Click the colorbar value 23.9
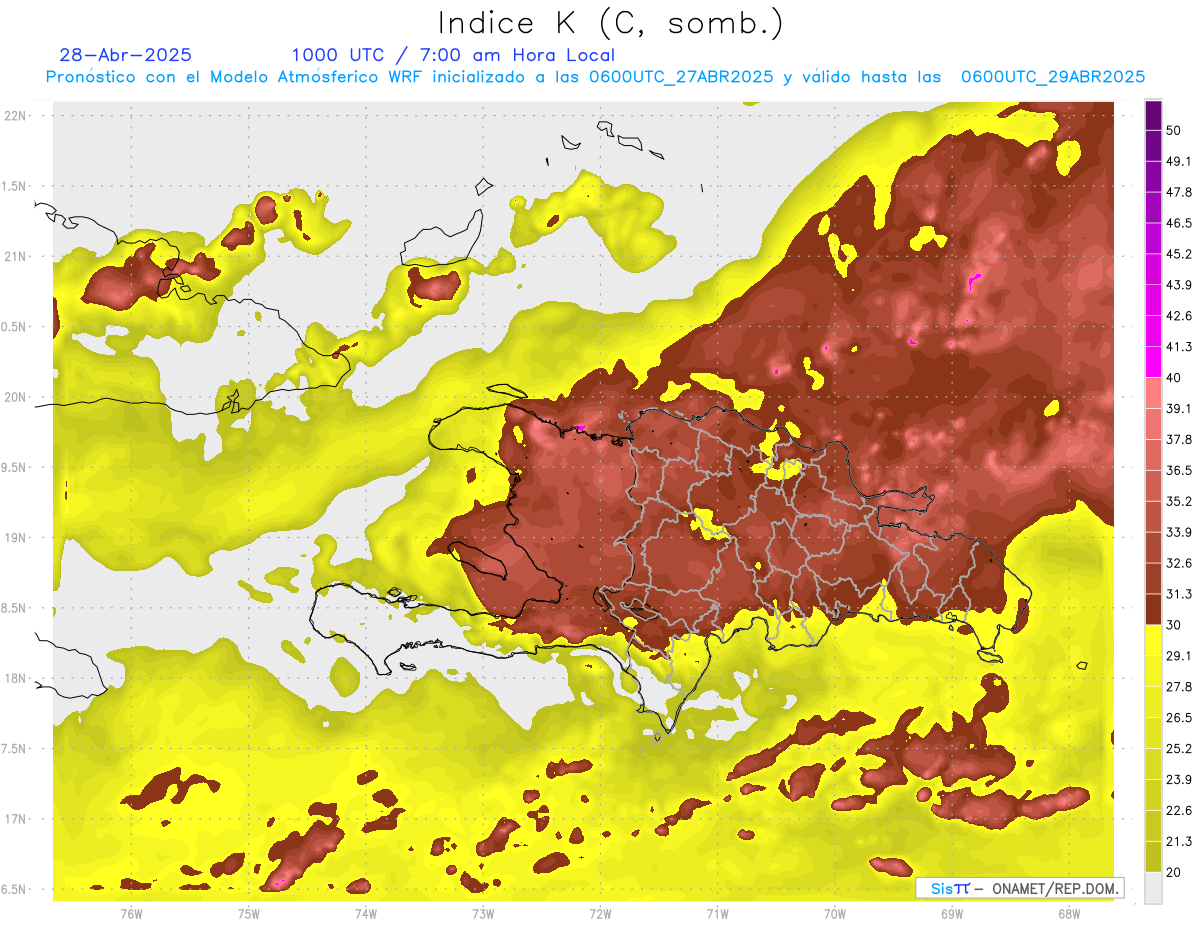The height and width of the screenshot is (927, 1200). 1179,780
